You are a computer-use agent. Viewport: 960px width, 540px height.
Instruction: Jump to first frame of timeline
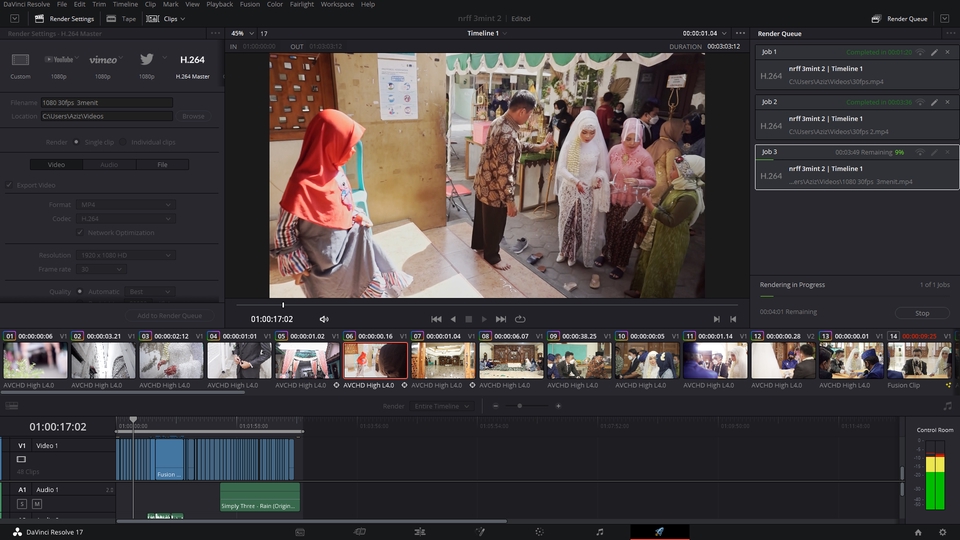(436, 319)
